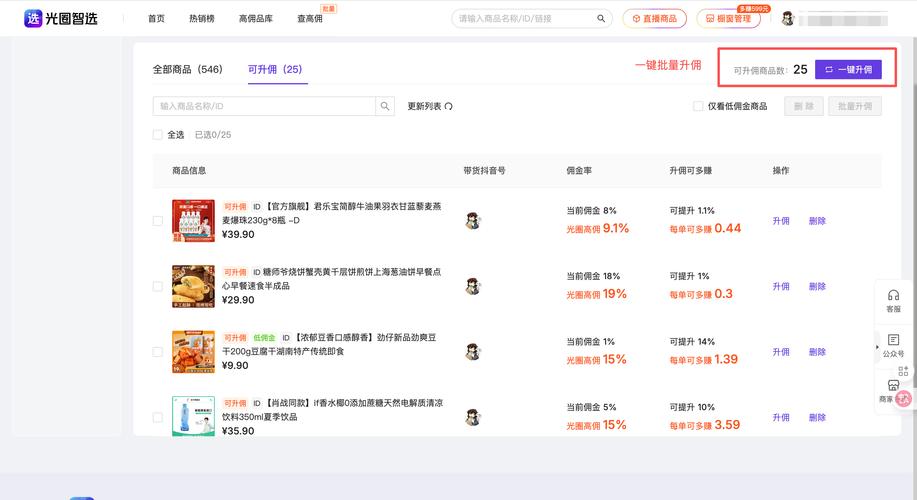Click the ¥9.90 price text

click(x=235, y=365)
